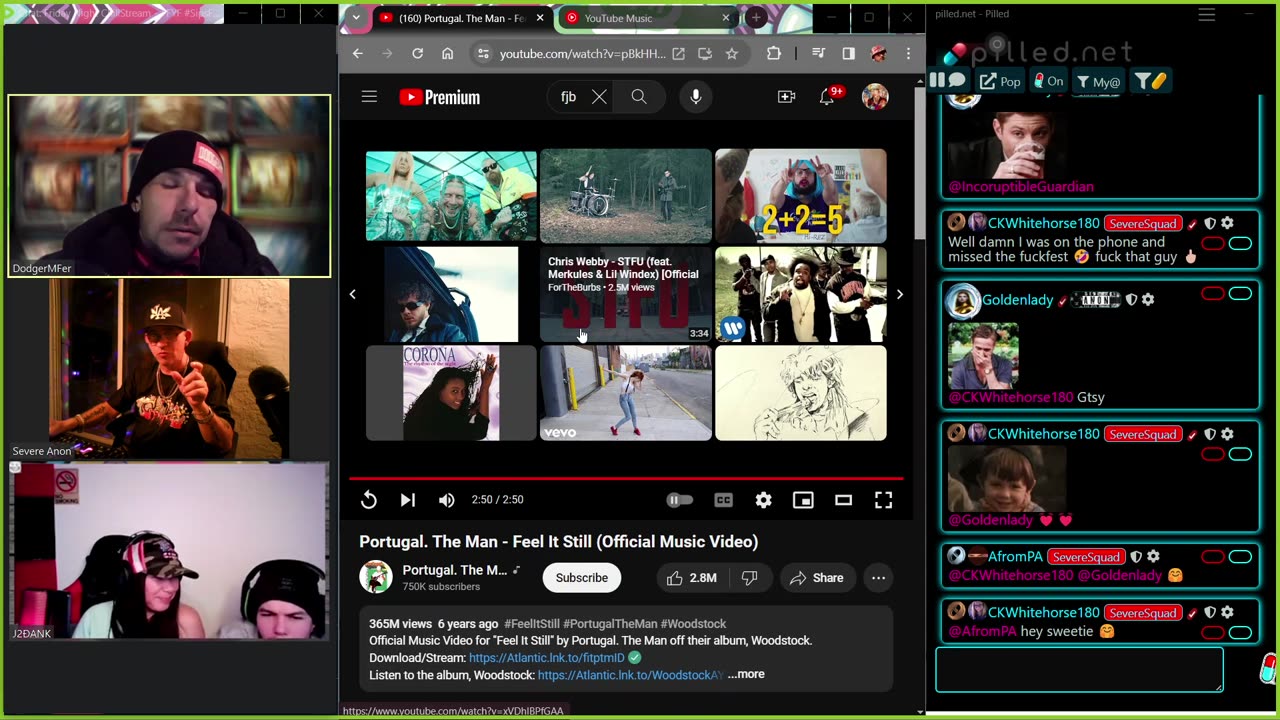Open the Chris Webby STFU suggested video

click(x=626, y=294)
